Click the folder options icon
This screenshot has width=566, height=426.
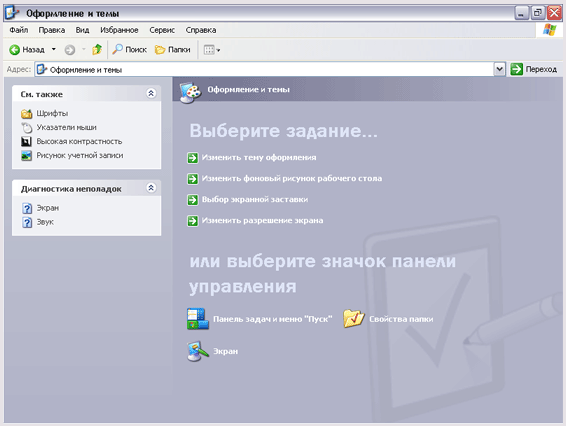(354, 318)
